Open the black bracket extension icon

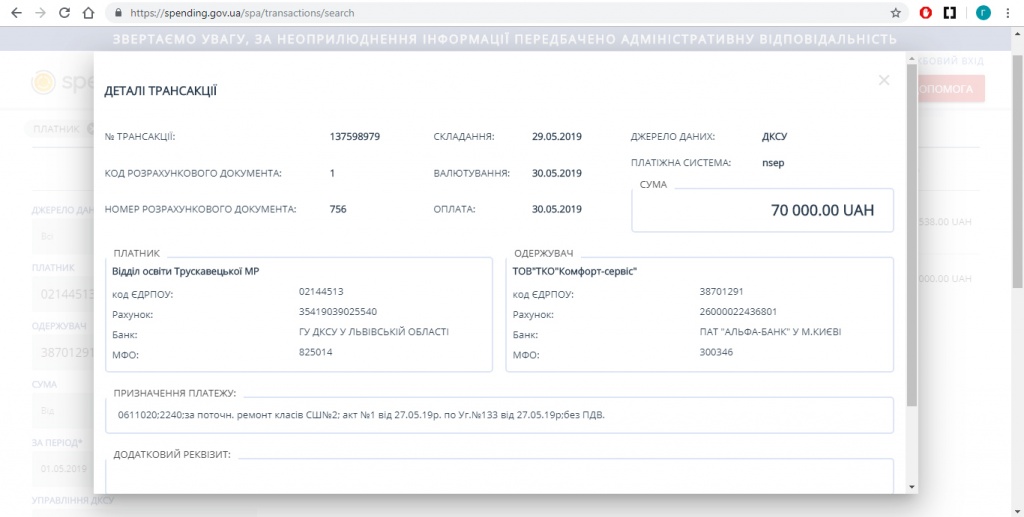tap(950, 13)
